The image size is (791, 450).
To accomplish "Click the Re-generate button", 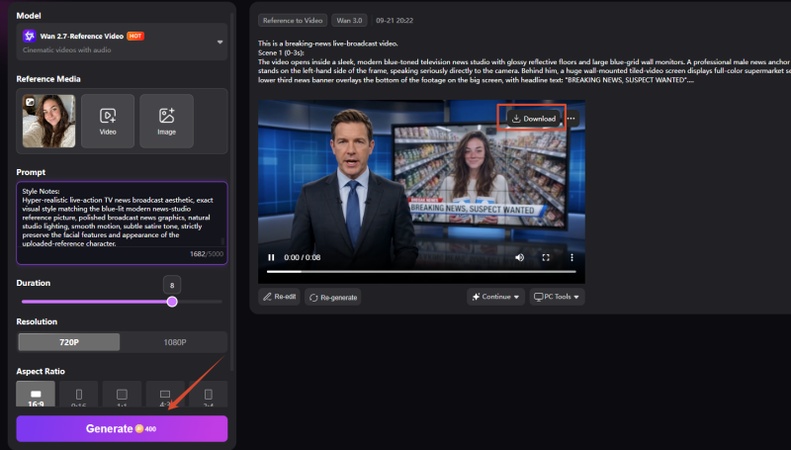I will pos(333,297).
